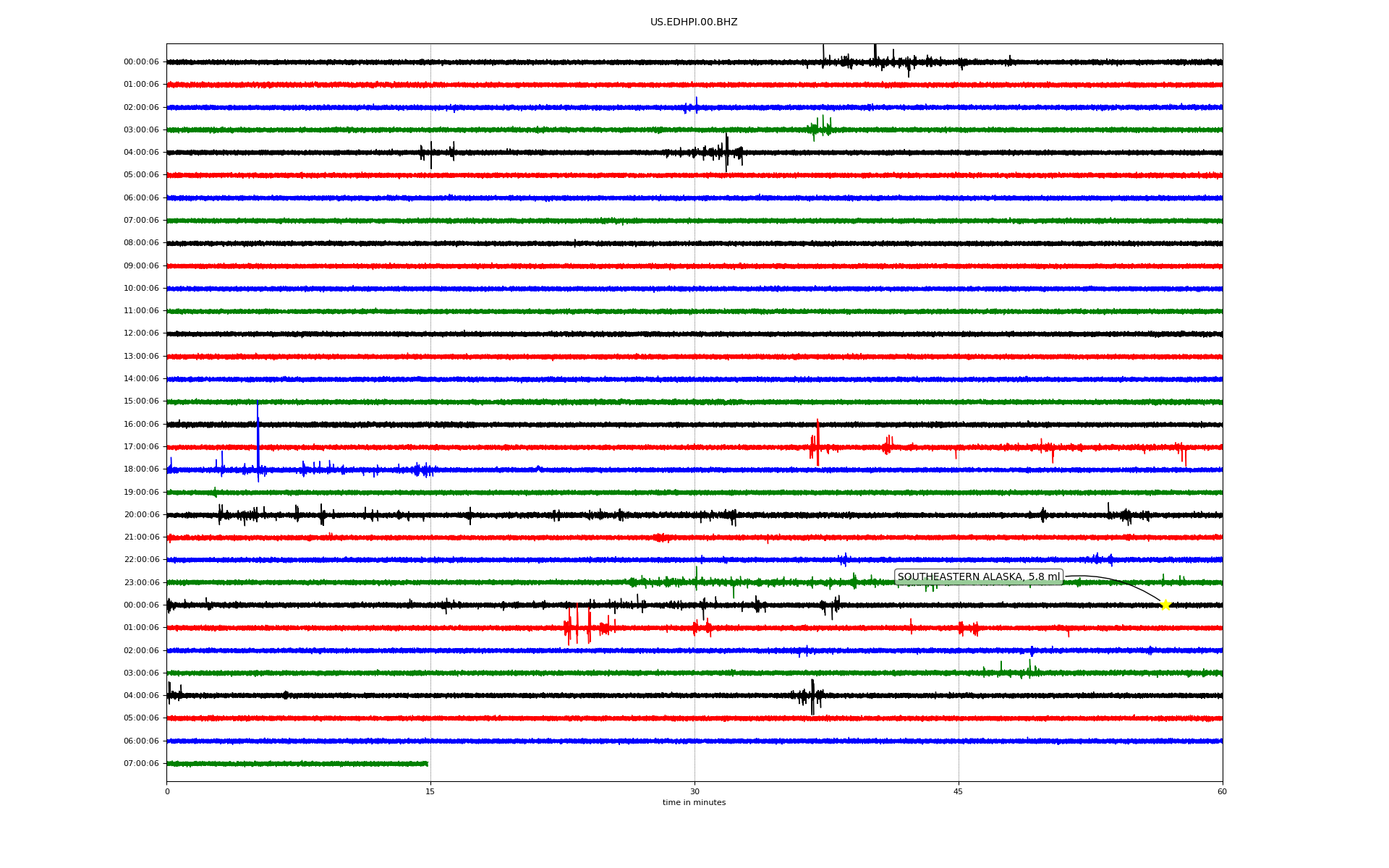Screen dimensions: 1389x868
Task: Click the 10:00:06 trace time label
Action: tap(141, 289)
